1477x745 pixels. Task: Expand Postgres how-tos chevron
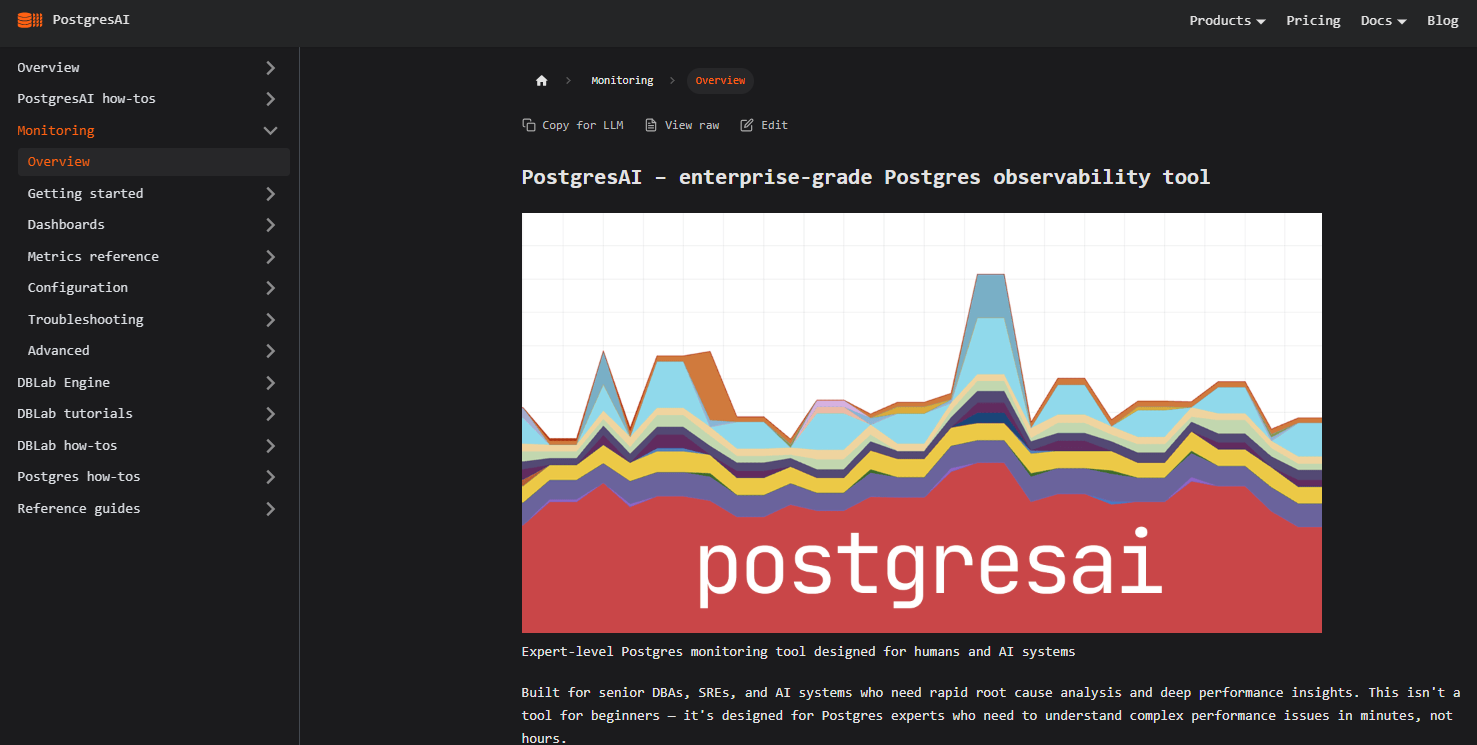pos(270,477)
